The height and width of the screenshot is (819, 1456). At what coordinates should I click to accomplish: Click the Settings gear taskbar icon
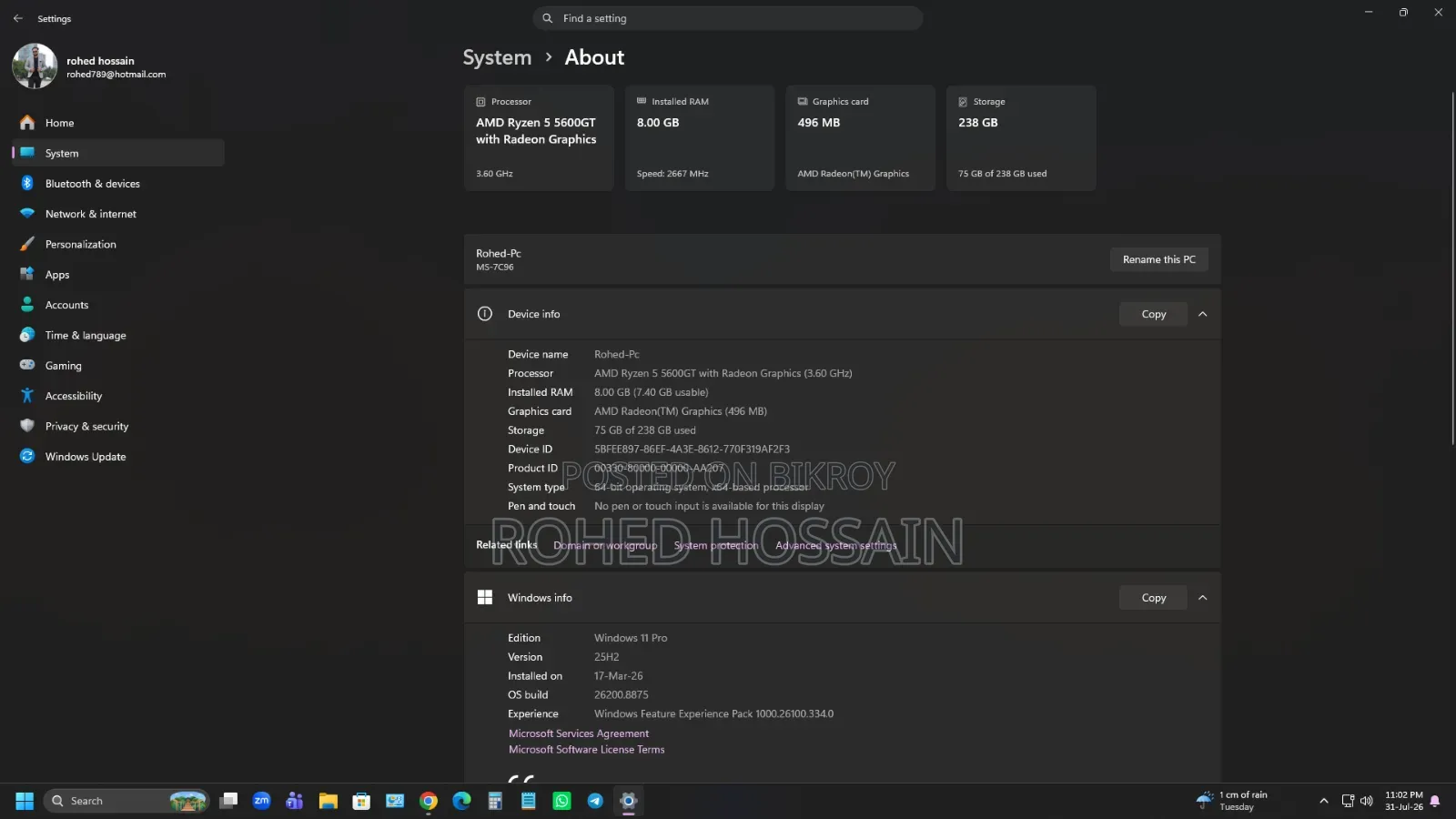(x=628, y=801)
